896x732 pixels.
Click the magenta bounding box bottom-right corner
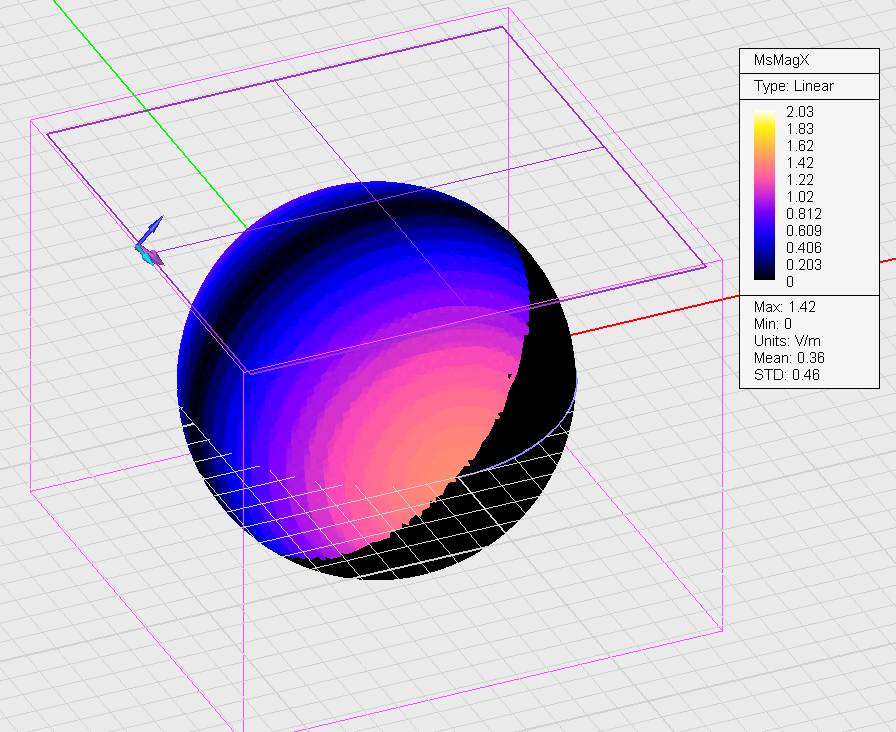(x=721, y=632)
